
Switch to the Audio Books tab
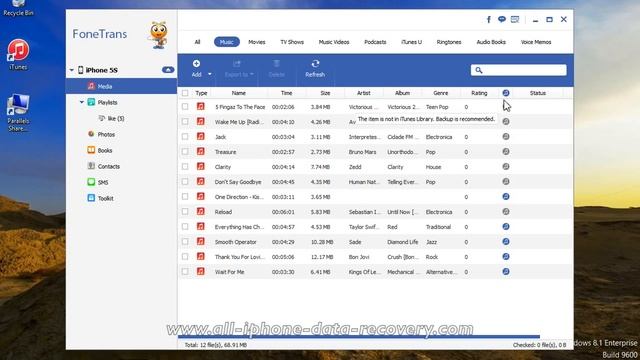(x=491, y=42)
